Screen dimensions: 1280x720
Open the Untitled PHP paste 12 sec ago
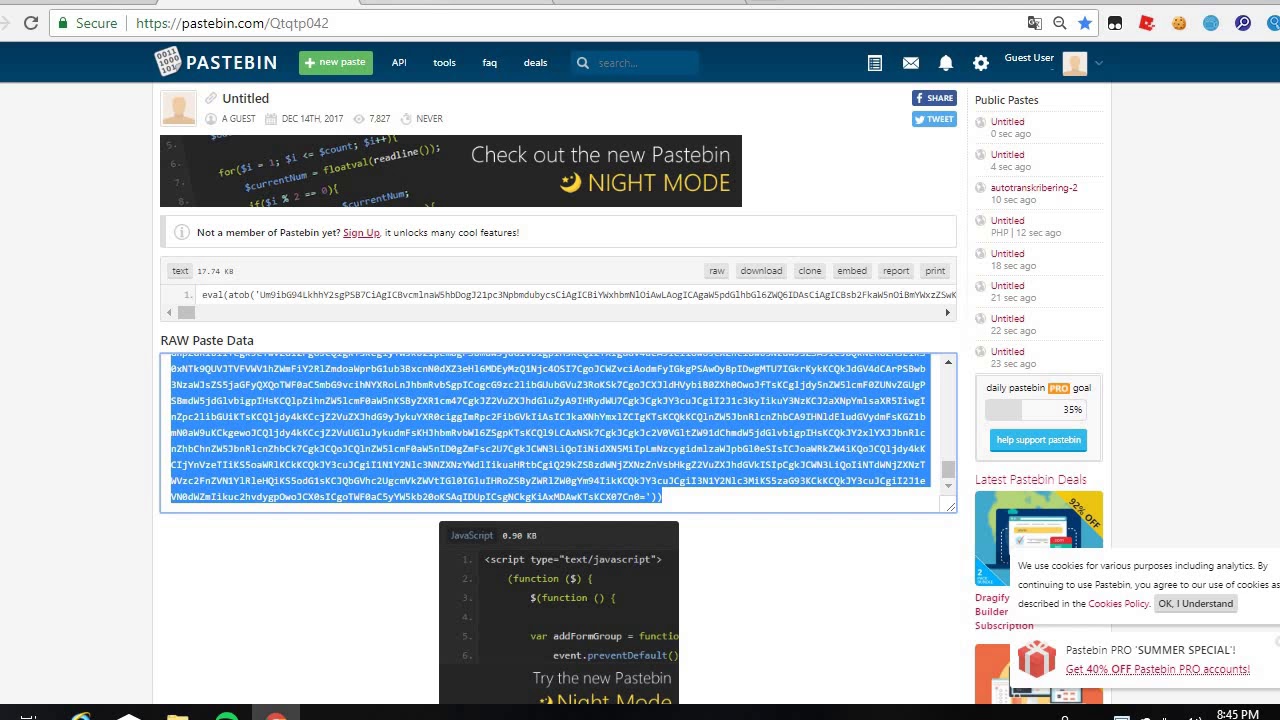point(1007,221)
